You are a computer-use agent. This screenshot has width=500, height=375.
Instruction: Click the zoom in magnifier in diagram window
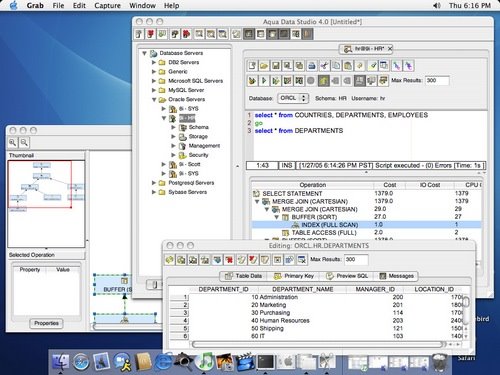(13, 143)
